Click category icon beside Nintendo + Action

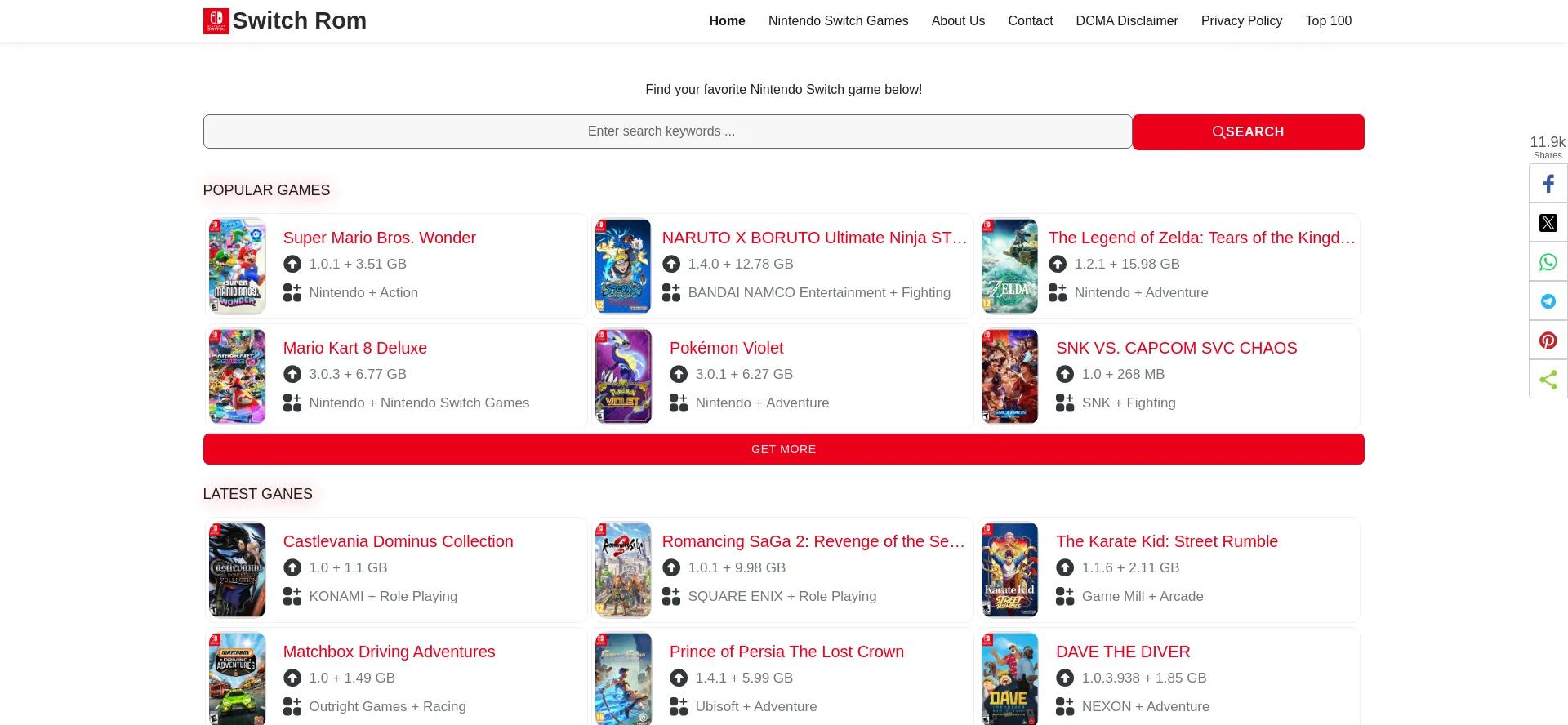pyautogui.click(x=292, y=292)
